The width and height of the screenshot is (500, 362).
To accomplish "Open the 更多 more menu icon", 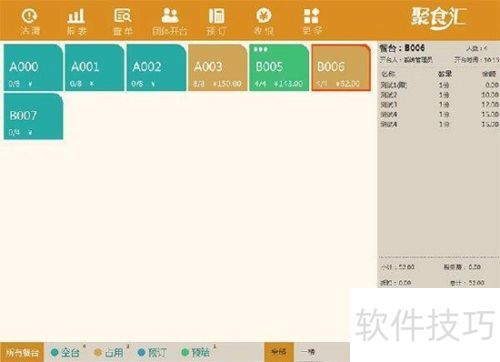I will point(312,21).
